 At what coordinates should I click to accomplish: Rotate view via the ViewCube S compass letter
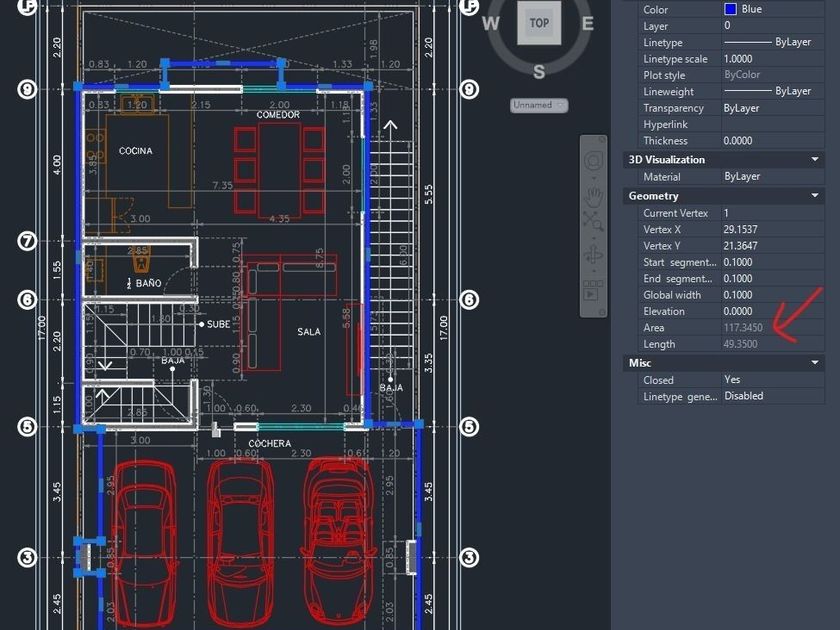tap(539, 71)
